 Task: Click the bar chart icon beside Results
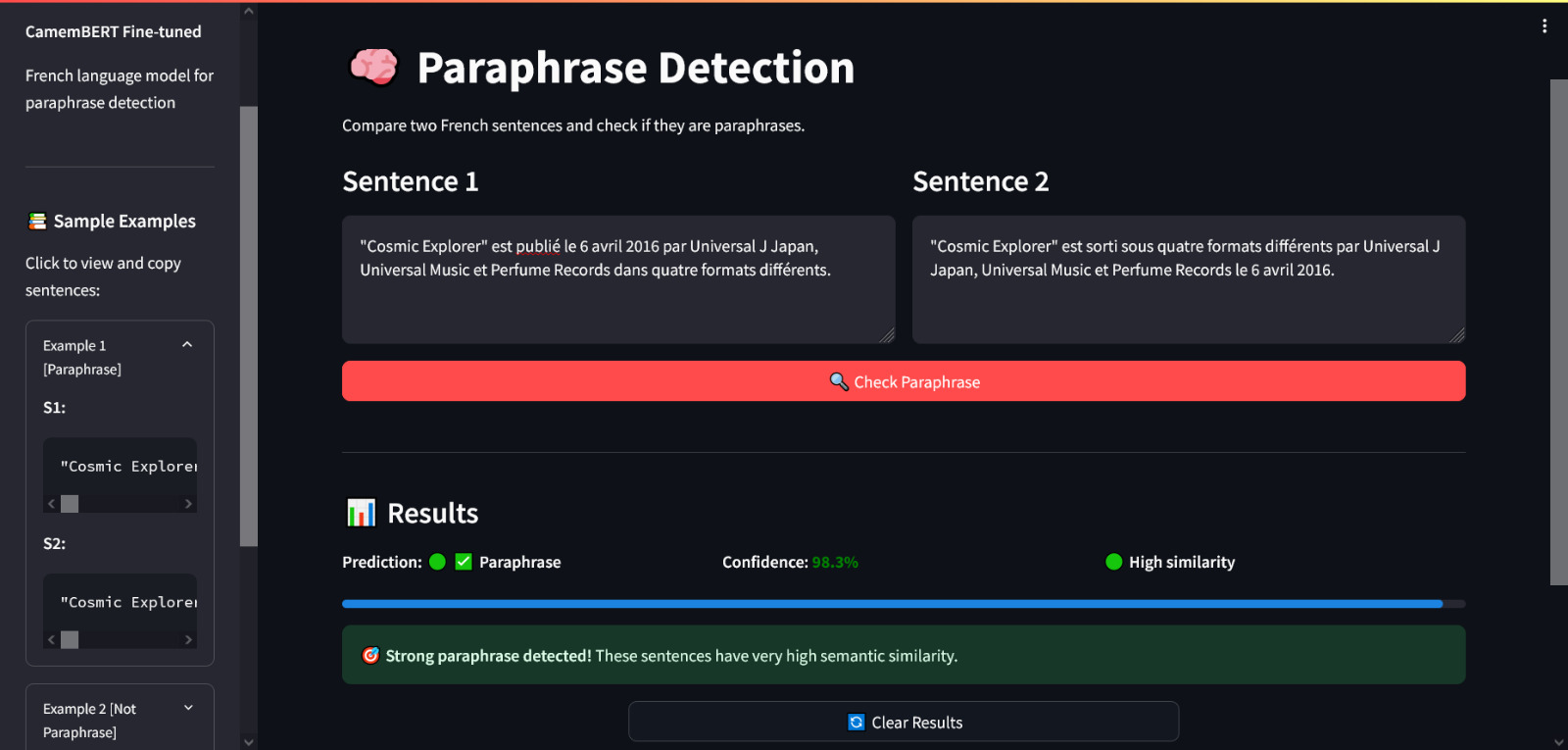361,513
